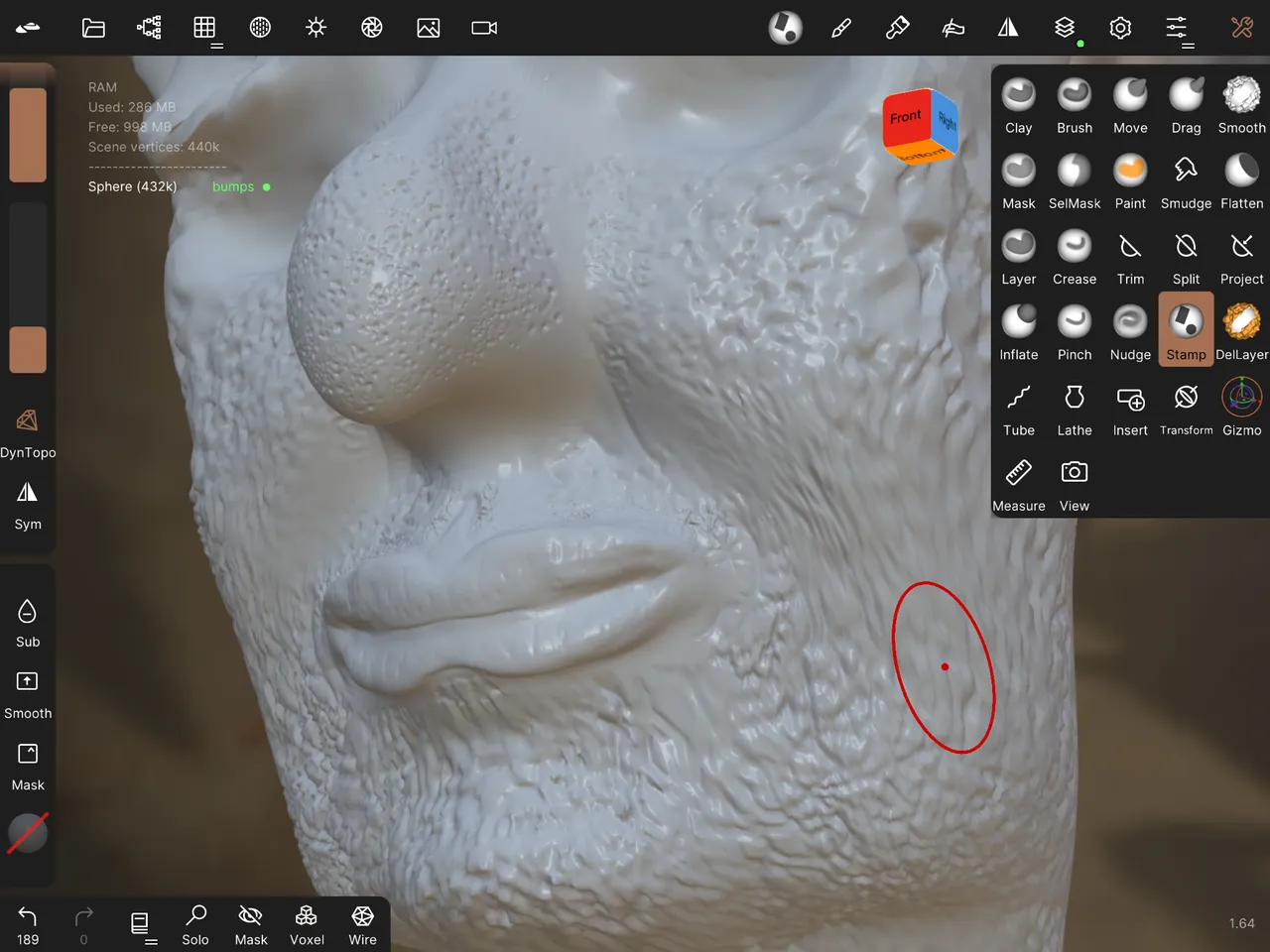
Task: Open the Voxel remesh button
Action: (307, 925)
